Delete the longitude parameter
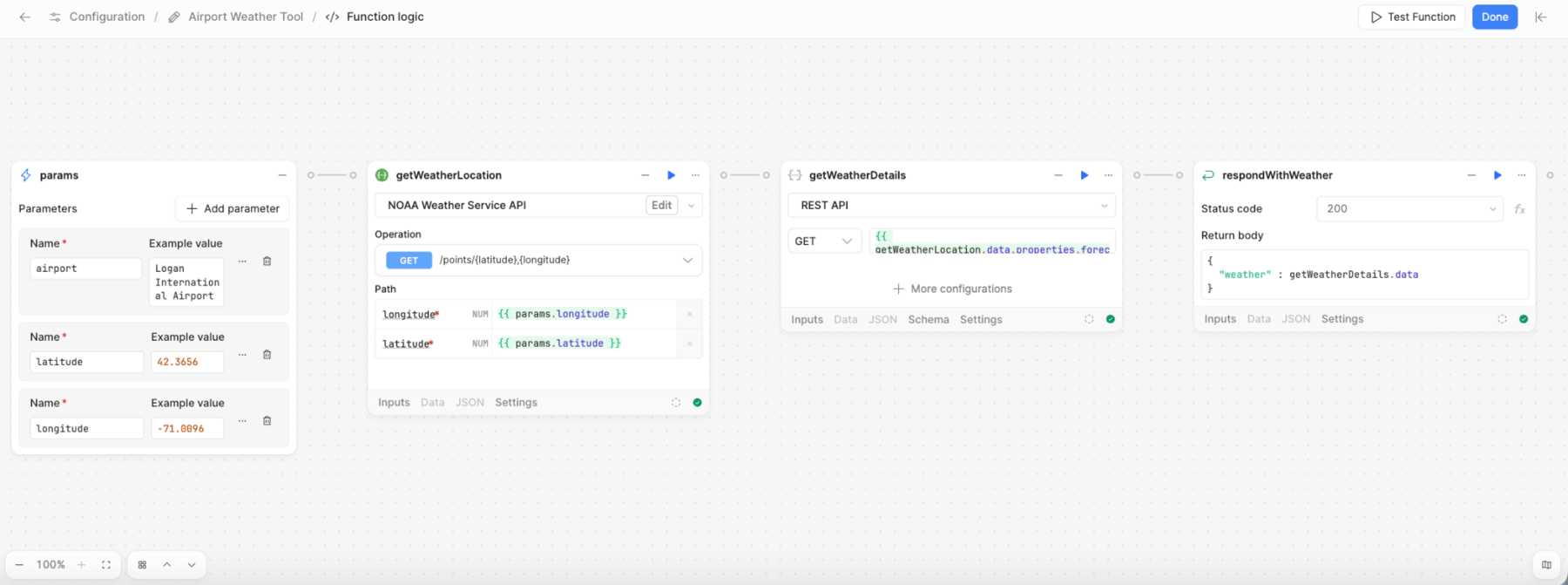Screen dimensions: 1568x585 point(267,421)
